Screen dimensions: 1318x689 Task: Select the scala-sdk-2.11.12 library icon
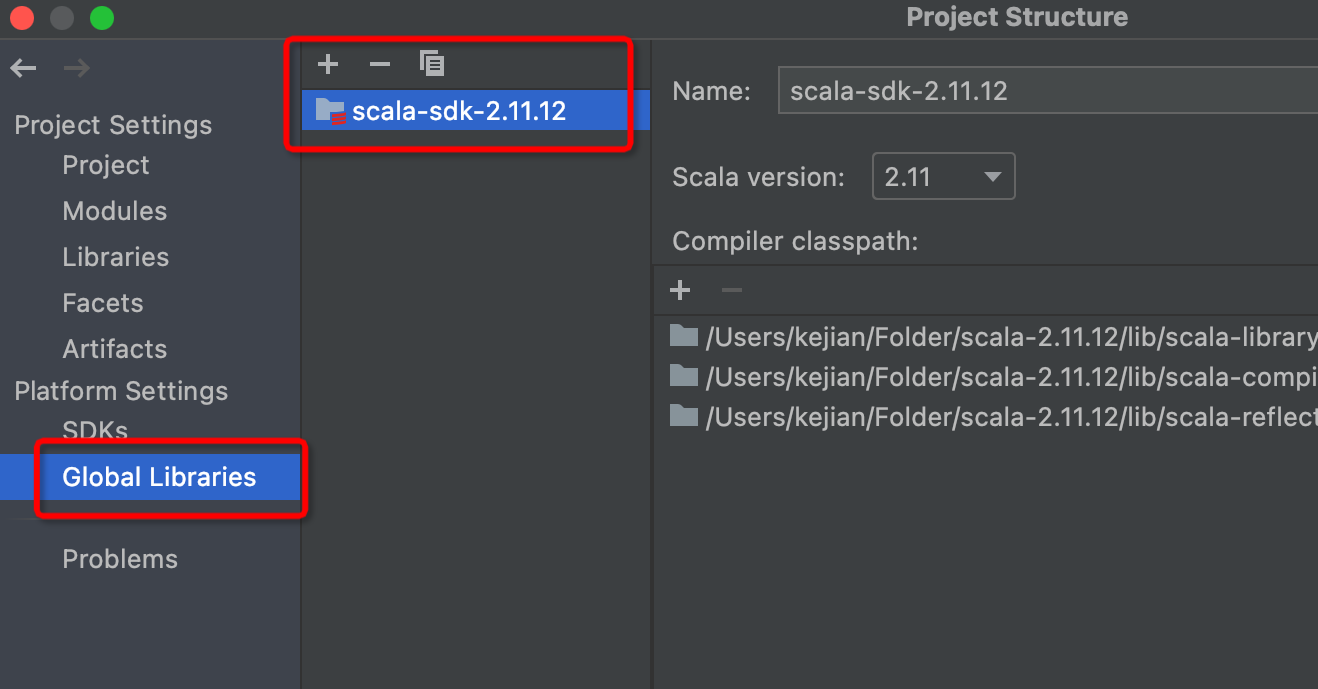[330, 110]
